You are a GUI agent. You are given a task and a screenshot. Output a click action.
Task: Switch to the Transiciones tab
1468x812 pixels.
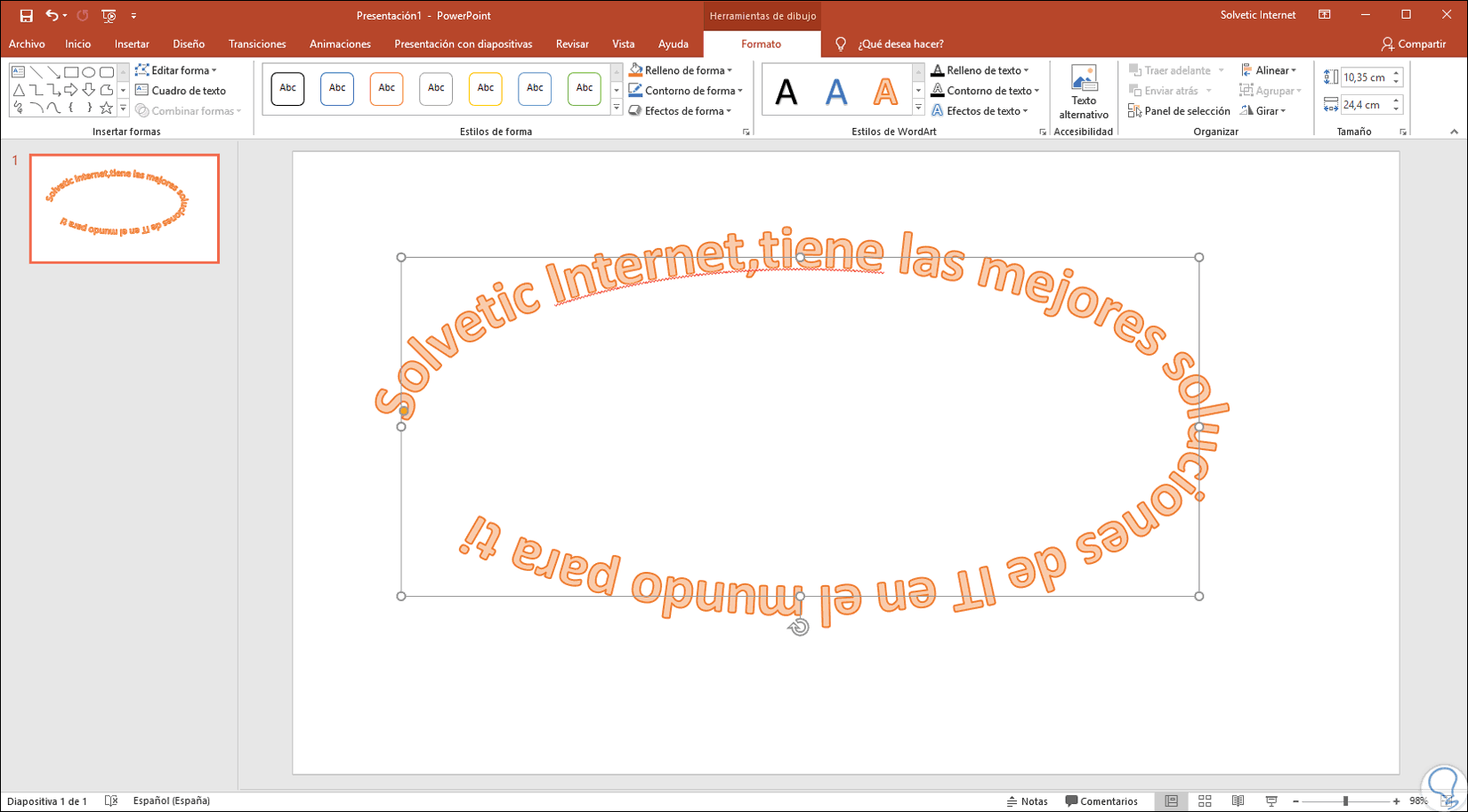point(257,44)
